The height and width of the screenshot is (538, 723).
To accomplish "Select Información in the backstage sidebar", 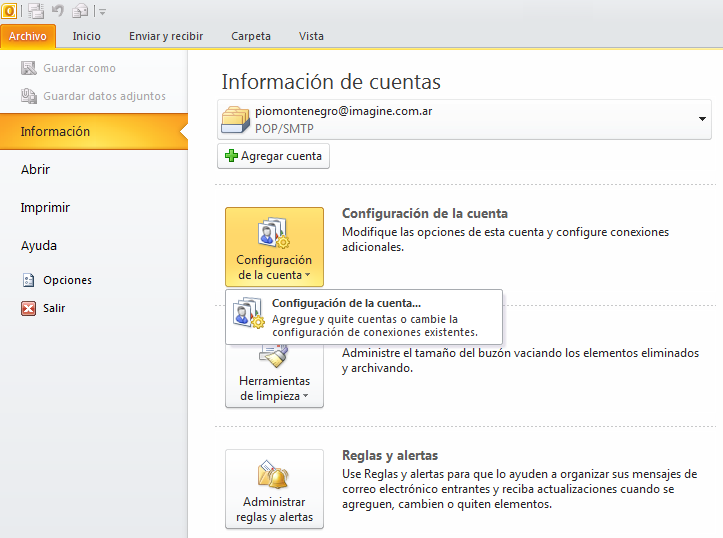I will point(94,131).
